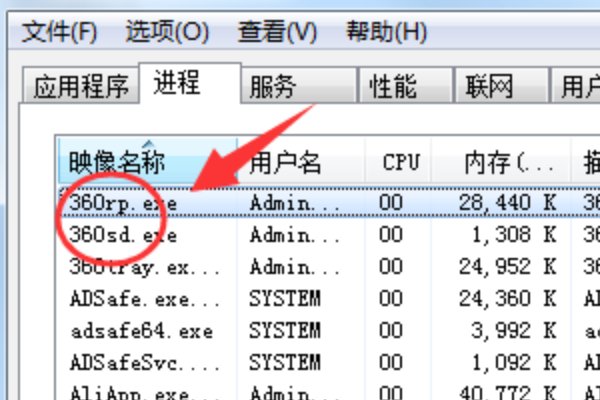Select the adsafe64.exe process

point(141,331)
